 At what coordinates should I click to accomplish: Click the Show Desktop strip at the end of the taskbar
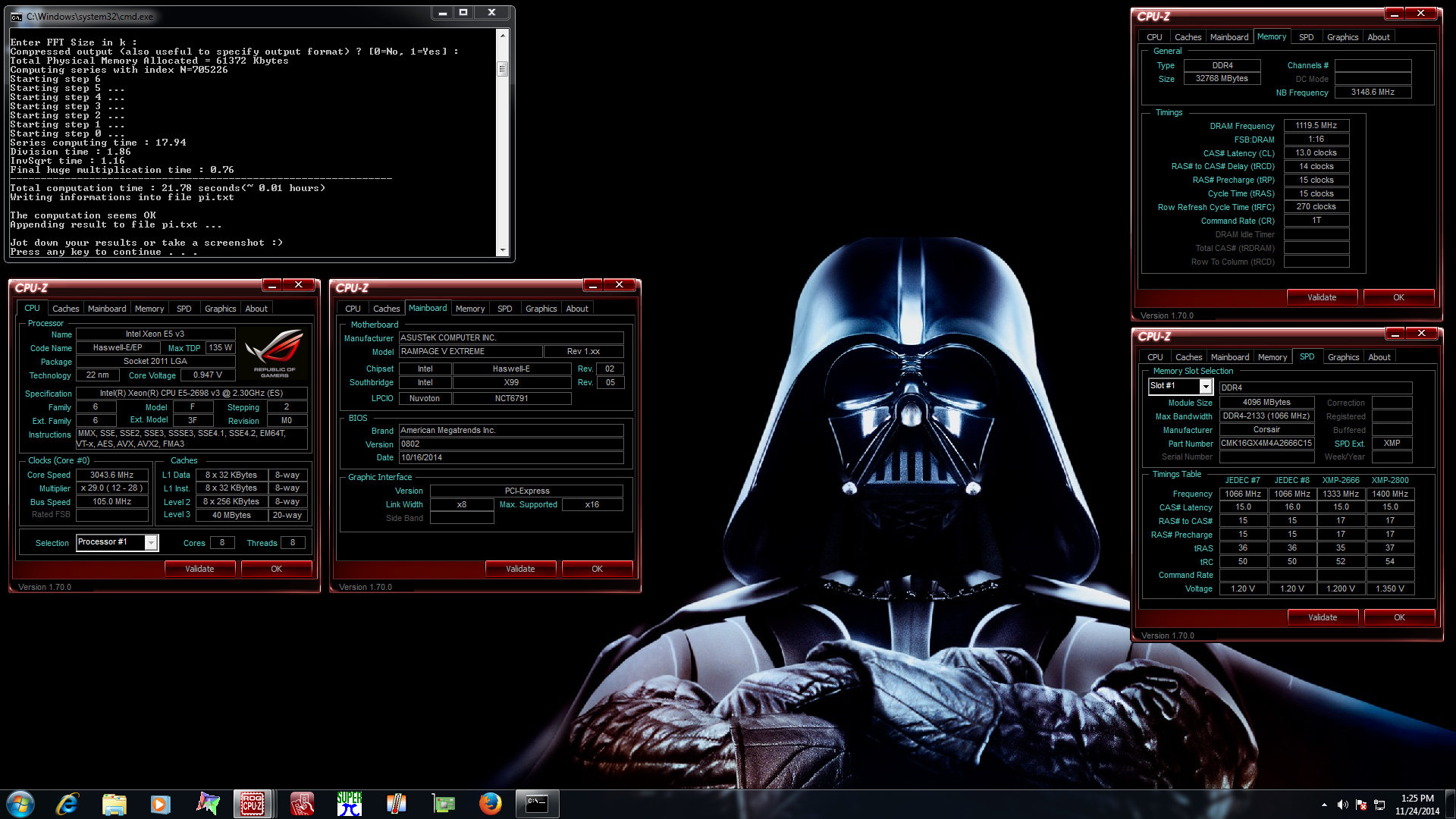1451,804
